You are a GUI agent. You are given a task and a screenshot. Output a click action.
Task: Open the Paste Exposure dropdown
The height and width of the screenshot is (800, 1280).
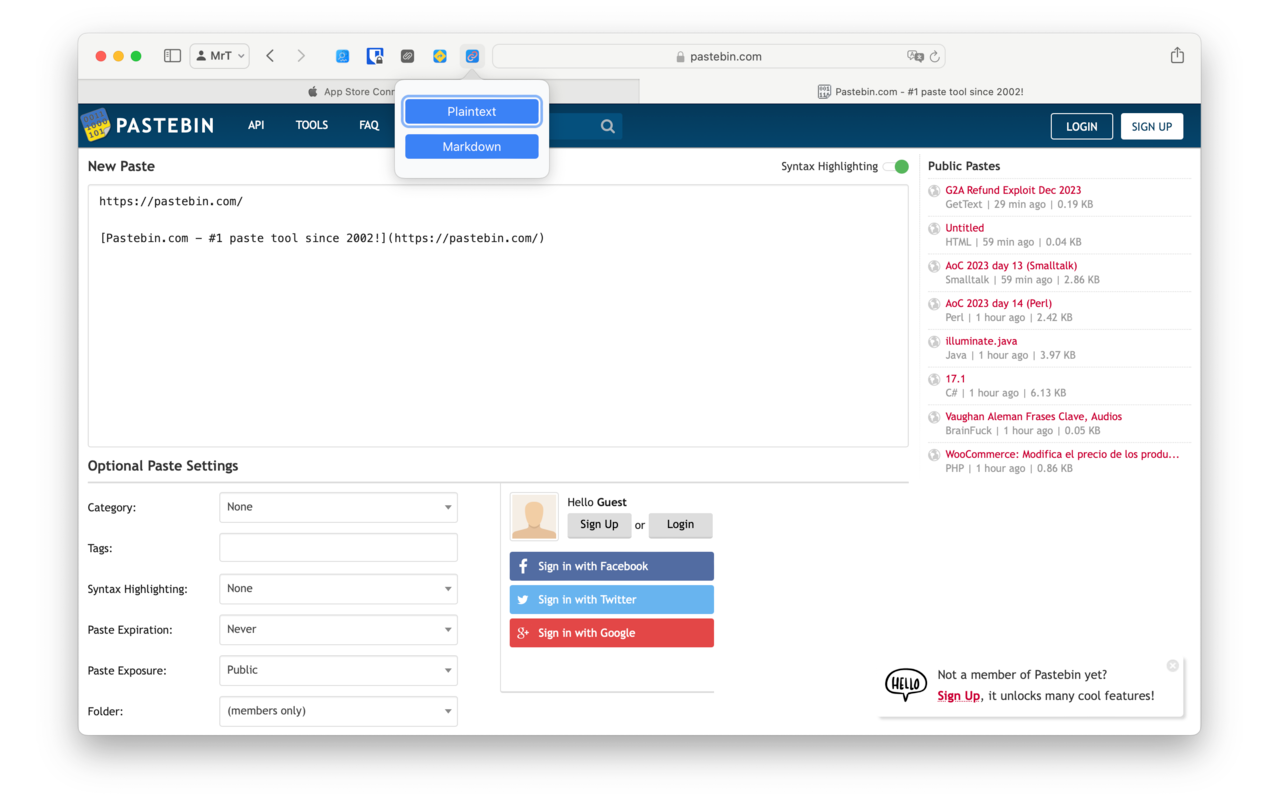pyautogui.click(x=338, y=670)
